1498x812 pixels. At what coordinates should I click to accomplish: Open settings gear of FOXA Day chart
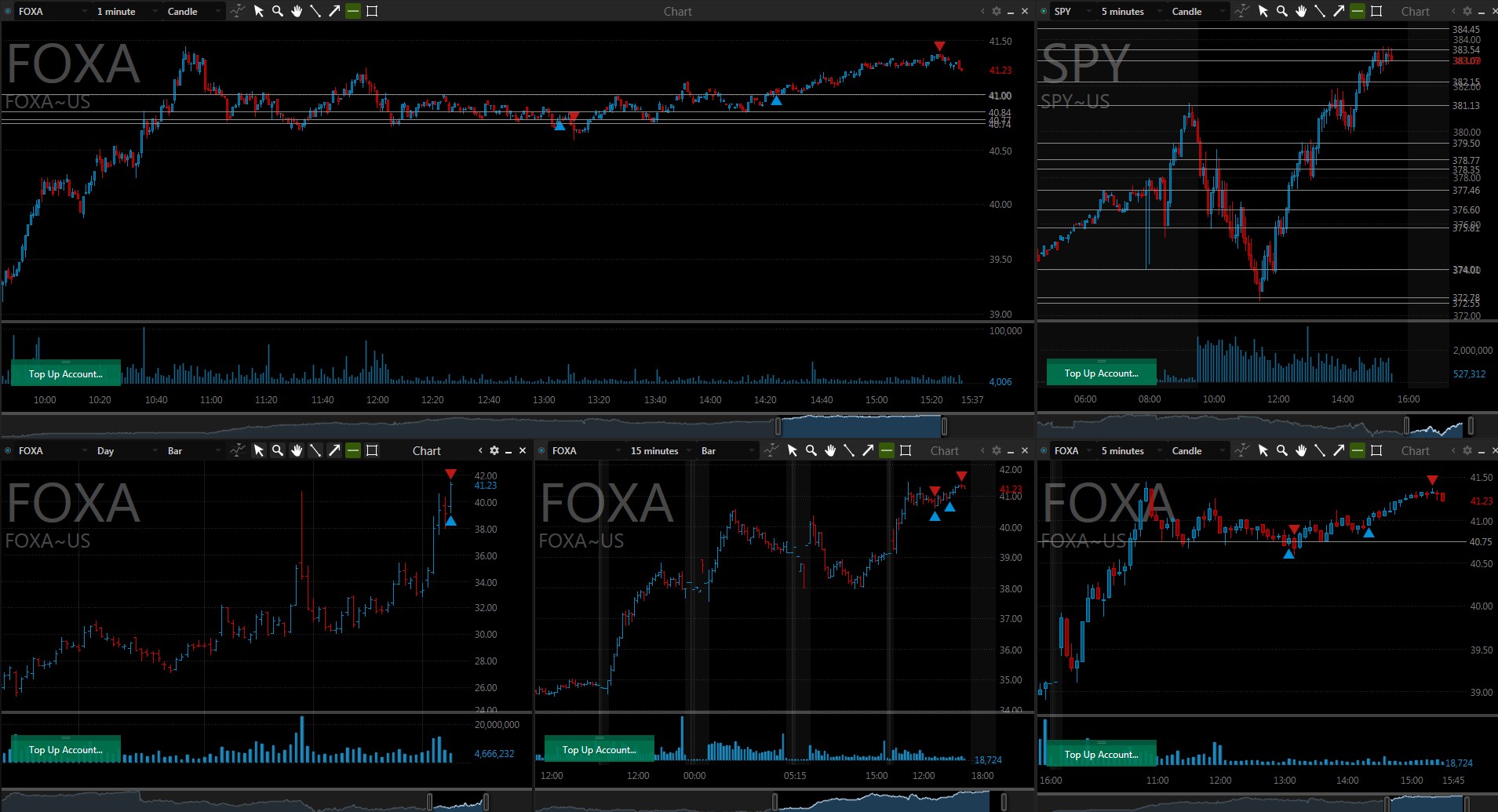494,450
